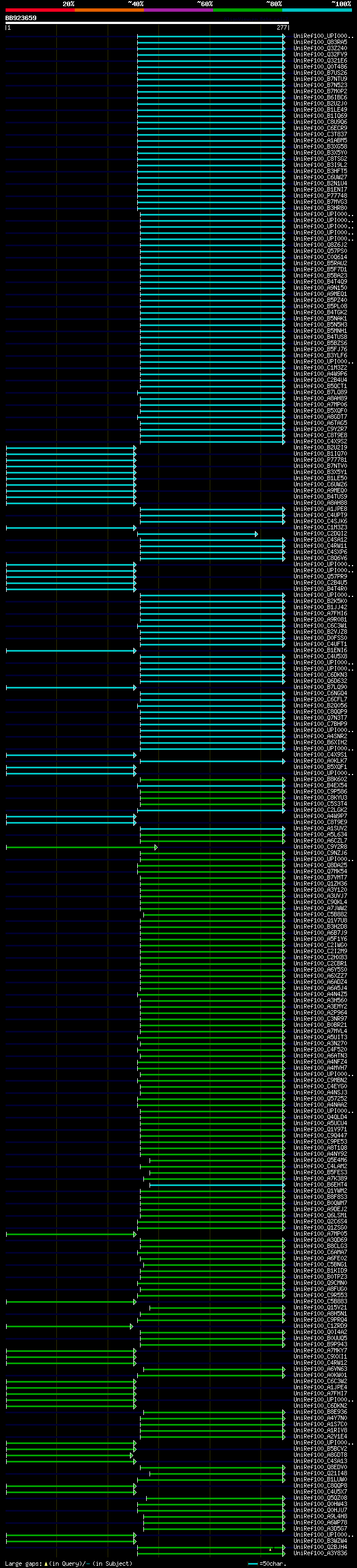
Task: Click the Large gaps legend text
Action: (69, 1564)
